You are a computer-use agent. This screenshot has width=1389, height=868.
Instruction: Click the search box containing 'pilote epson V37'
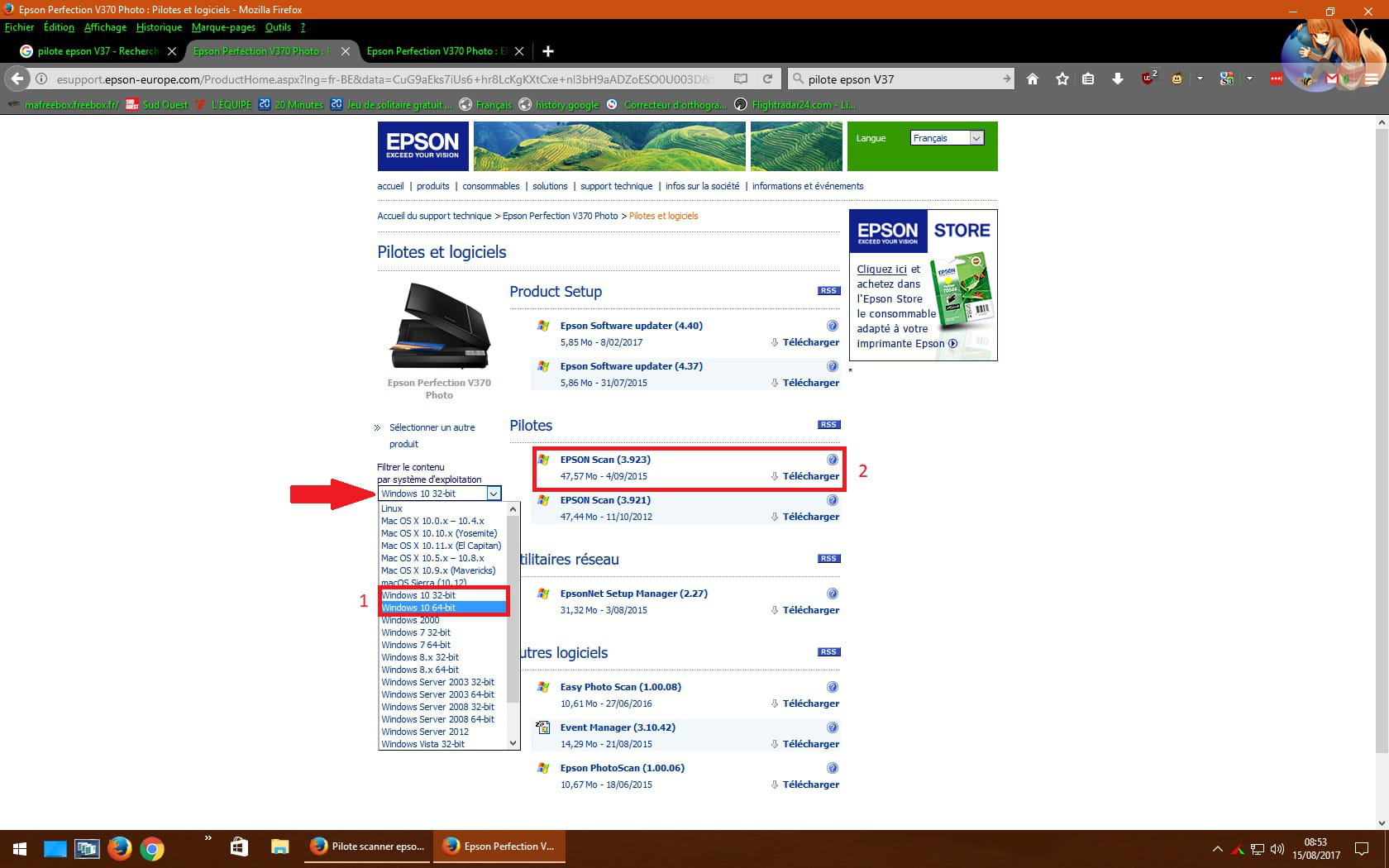click(x=900, y=79)
